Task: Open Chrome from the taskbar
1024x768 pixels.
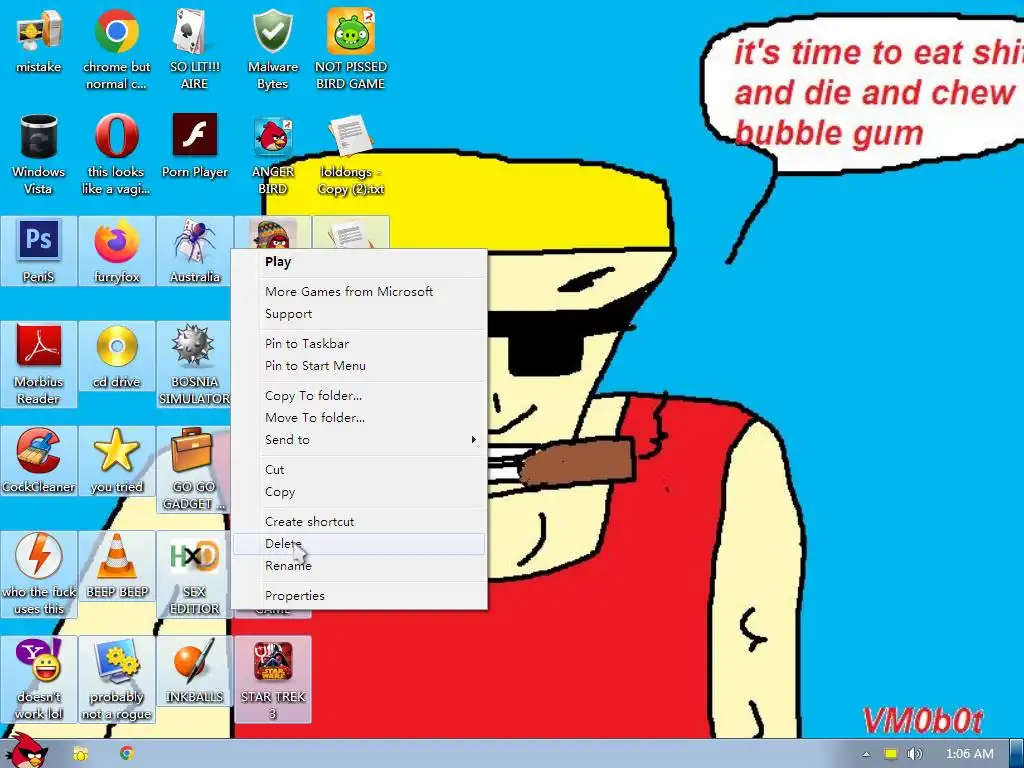Action: [x=127, y=754]
